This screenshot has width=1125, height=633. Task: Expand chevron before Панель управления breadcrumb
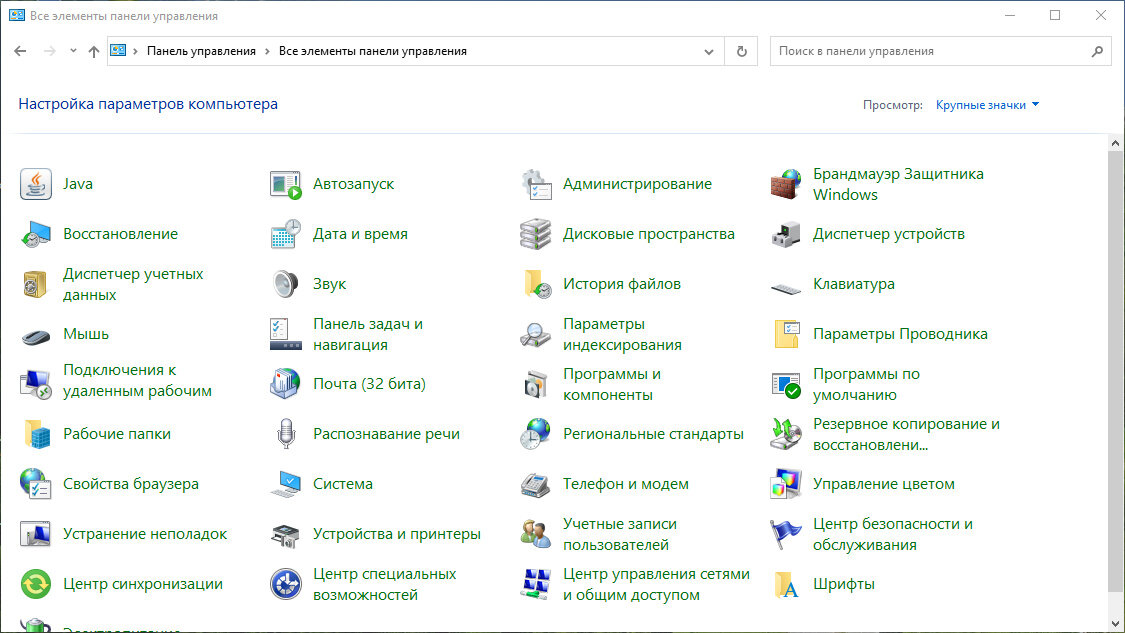(x=135, y=52)
